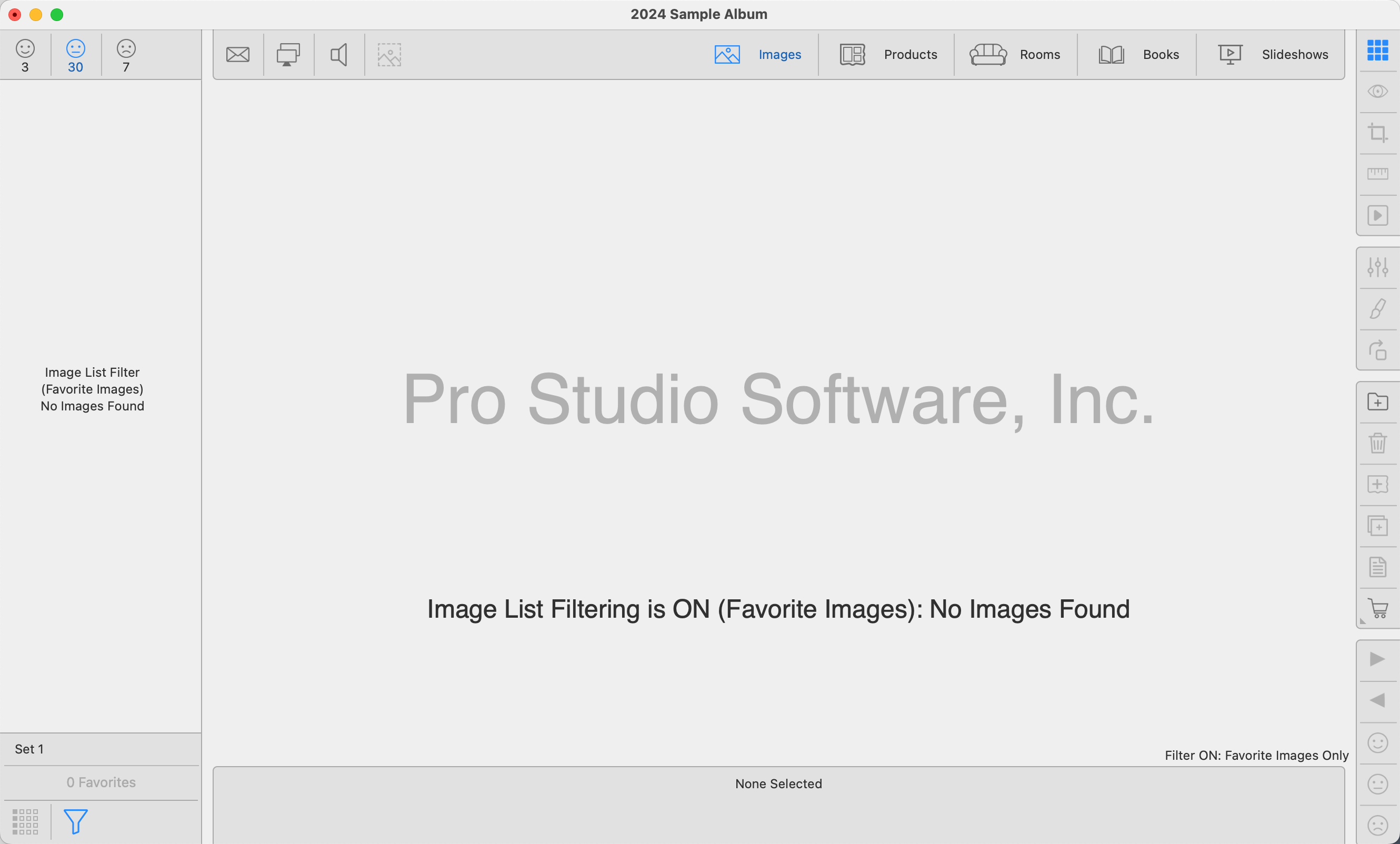Image resolution: width=1400 pixels, height=844 pixels.
Task: Expand the cart icon corner arrow
Action: coord(1363,621)
